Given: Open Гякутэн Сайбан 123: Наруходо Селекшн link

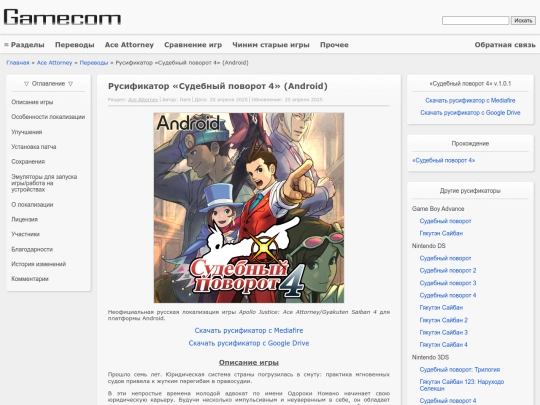Looking at the screenshot, I should 461,385.
